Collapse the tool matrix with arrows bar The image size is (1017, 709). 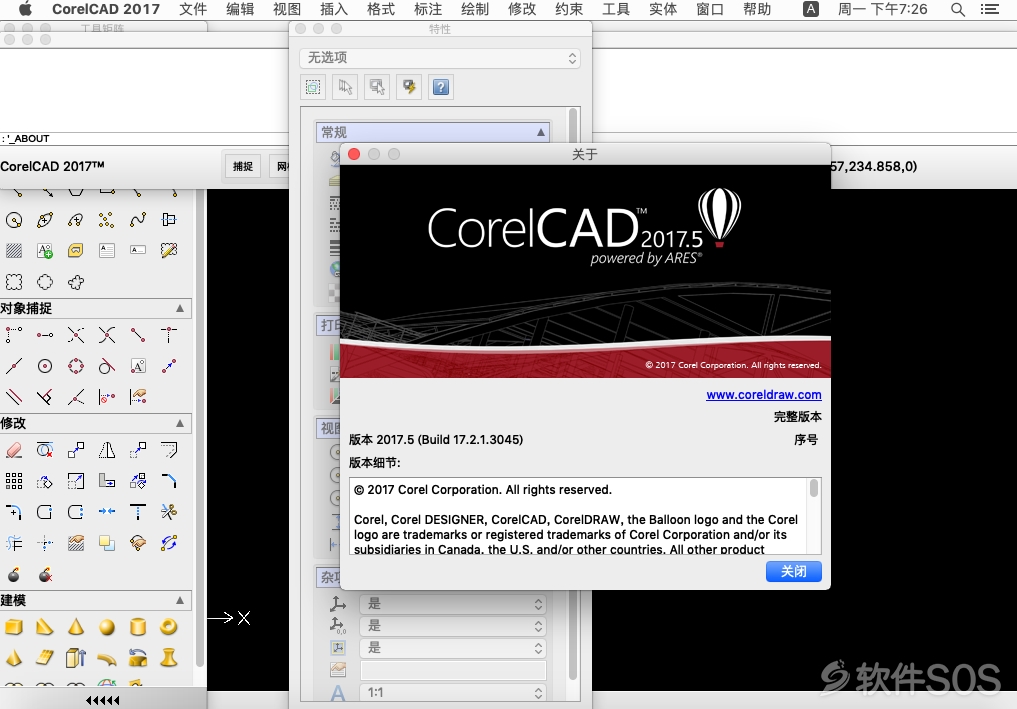103,700
